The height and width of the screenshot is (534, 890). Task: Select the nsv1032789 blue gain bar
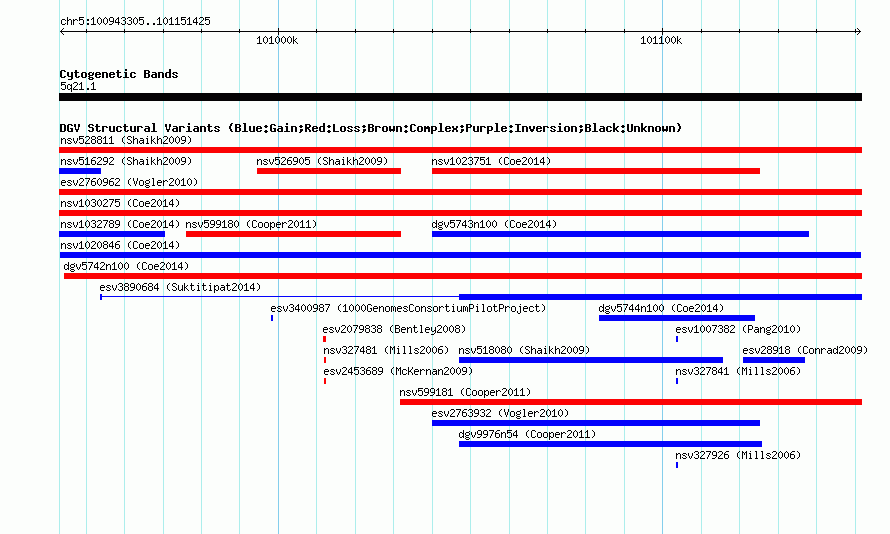(112, 234)
